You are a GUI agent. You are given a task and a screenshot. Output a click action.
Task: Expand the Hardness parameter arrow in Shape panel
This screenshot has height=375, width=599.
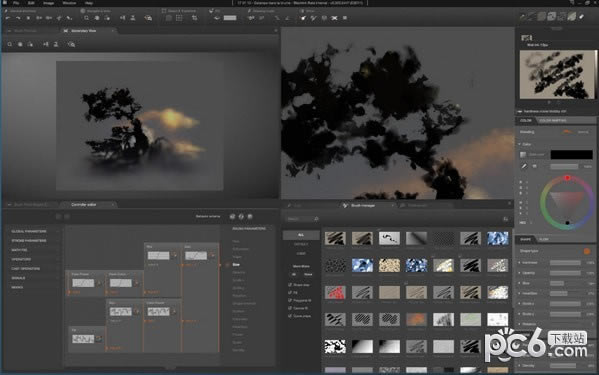[x=519, y=263]
